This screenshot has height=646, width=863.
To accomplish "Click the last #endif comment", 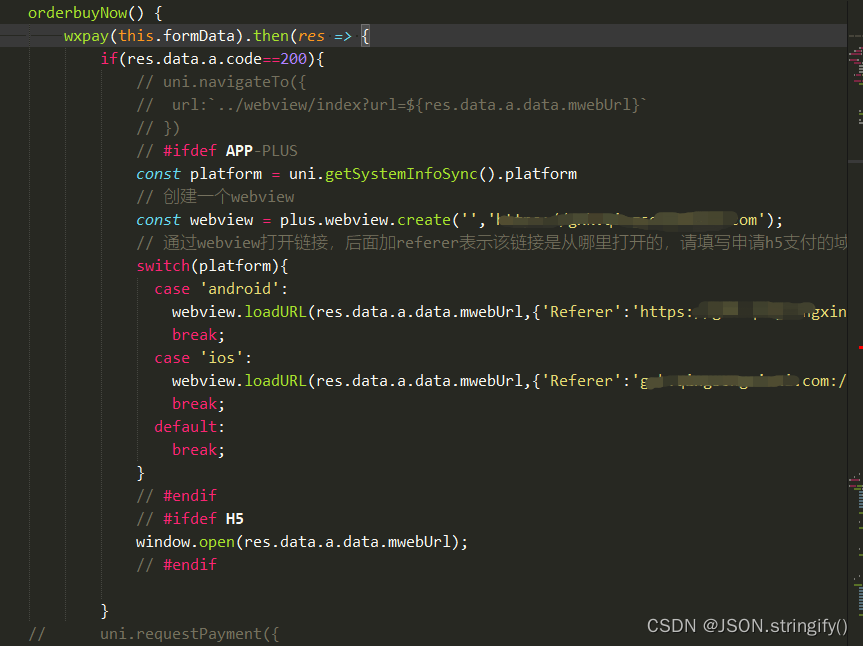I will pyautogui.click(x=177, y=565).
